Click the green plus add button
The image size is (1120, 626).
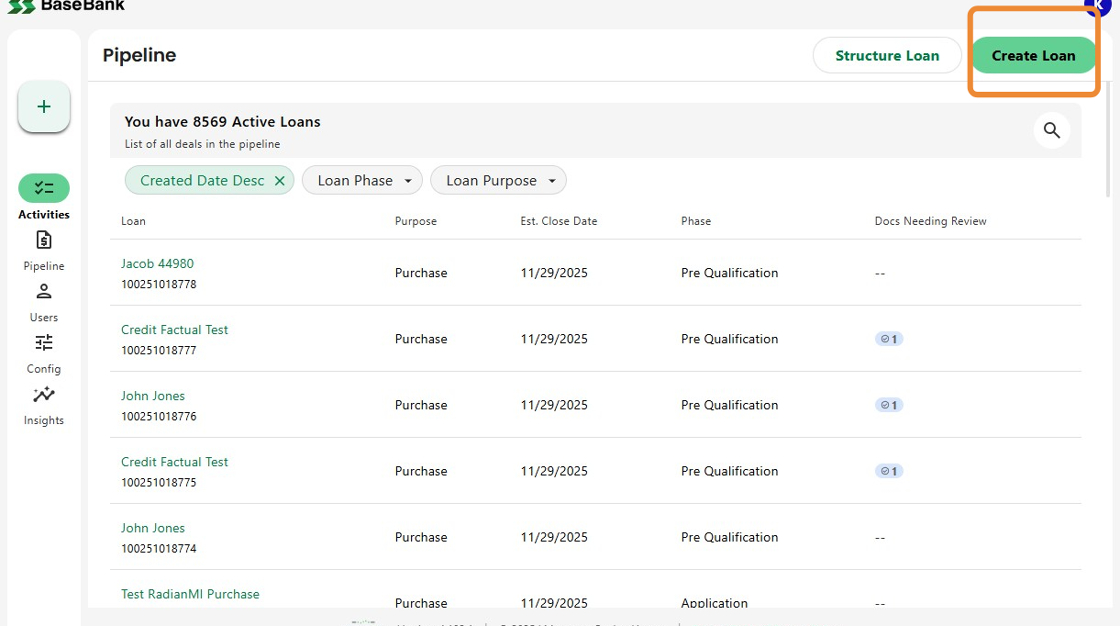tap(44, 107)
